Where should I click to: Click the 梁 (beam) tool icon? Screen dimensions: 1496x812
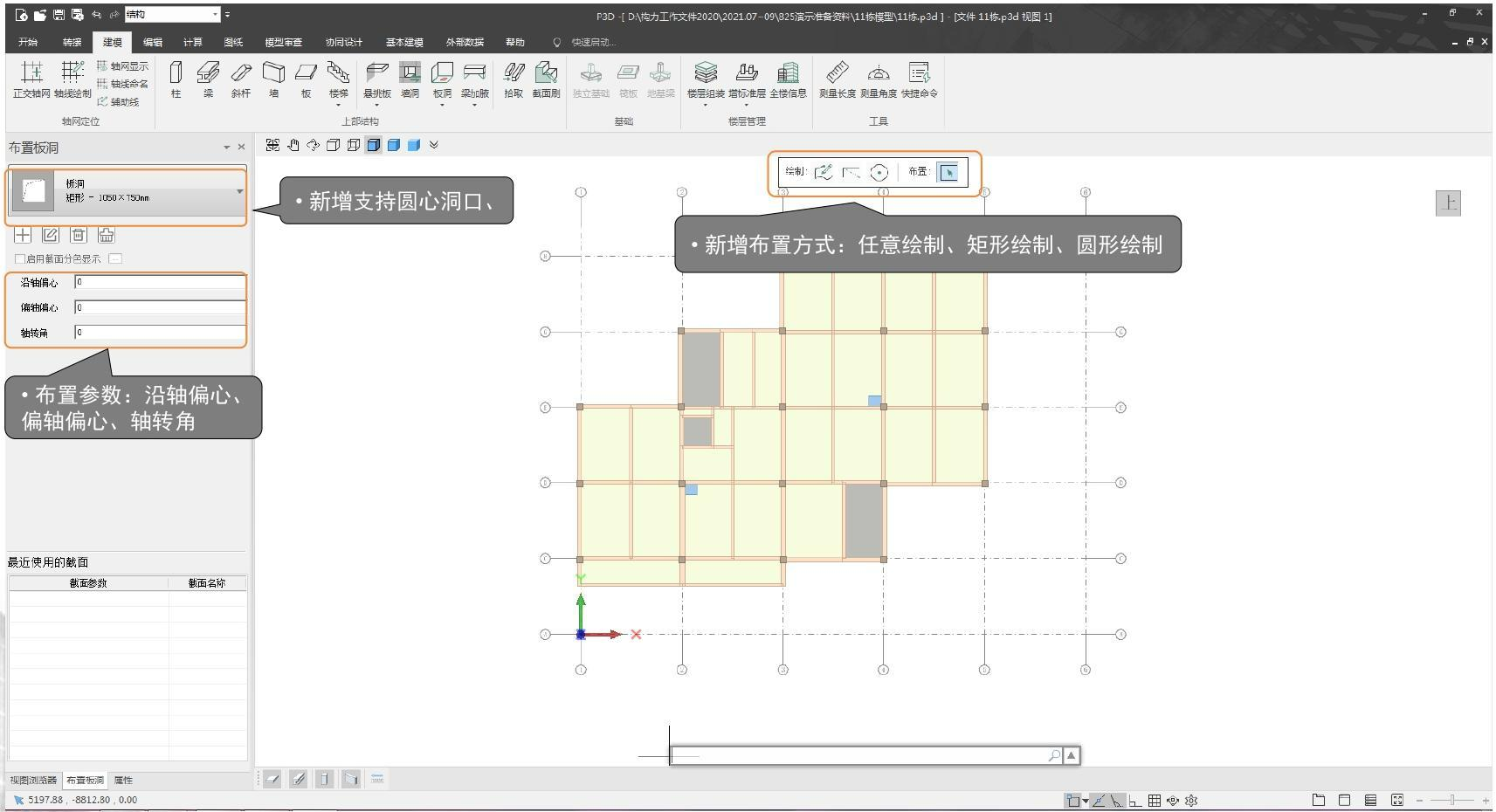(x=208, y=79)
